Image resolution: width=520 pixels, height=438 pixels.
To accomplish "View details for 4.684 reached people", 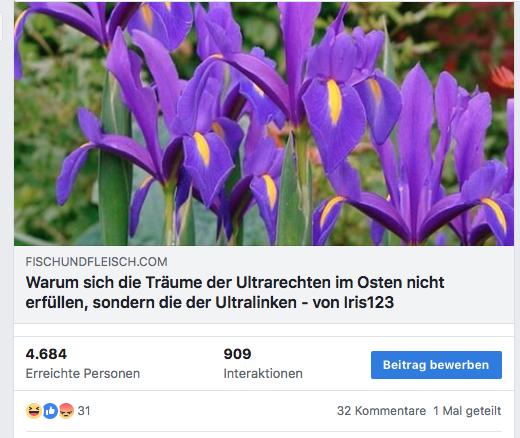I will pyautogui.click(x=46, y=354).
